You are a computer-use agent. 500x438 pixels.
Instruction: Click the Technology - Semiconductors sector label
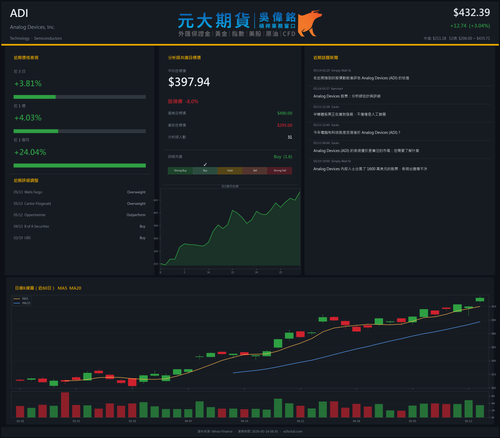coord(36,38)
